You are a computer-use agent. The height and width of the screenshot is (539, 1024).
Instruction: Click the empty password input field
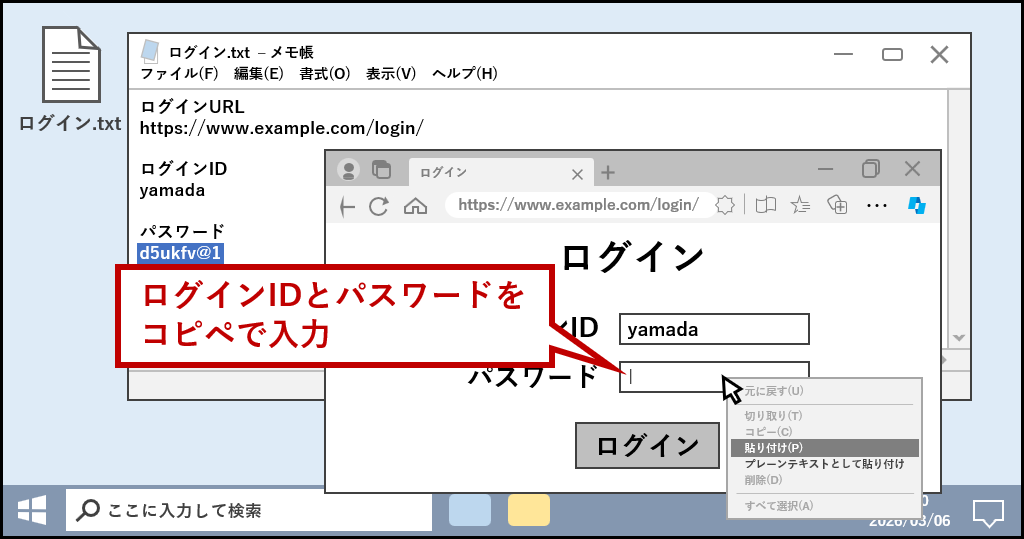(x=714, y=377)
